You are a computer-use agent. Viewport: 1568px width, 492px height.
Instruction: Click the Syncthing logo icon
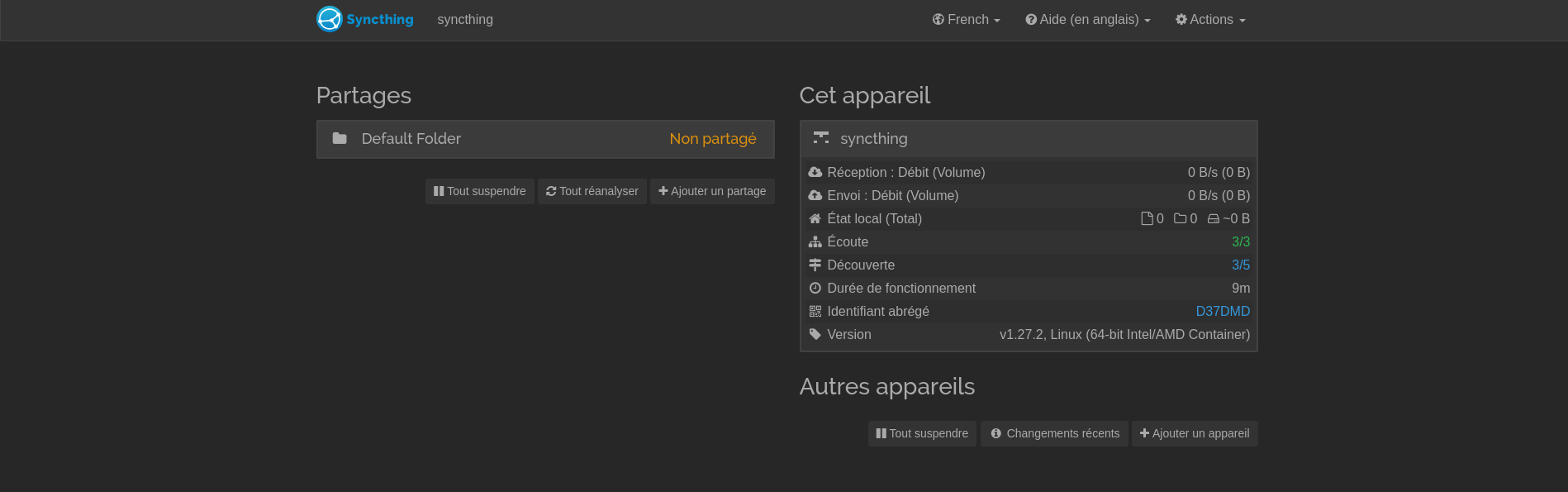point(330,19)
